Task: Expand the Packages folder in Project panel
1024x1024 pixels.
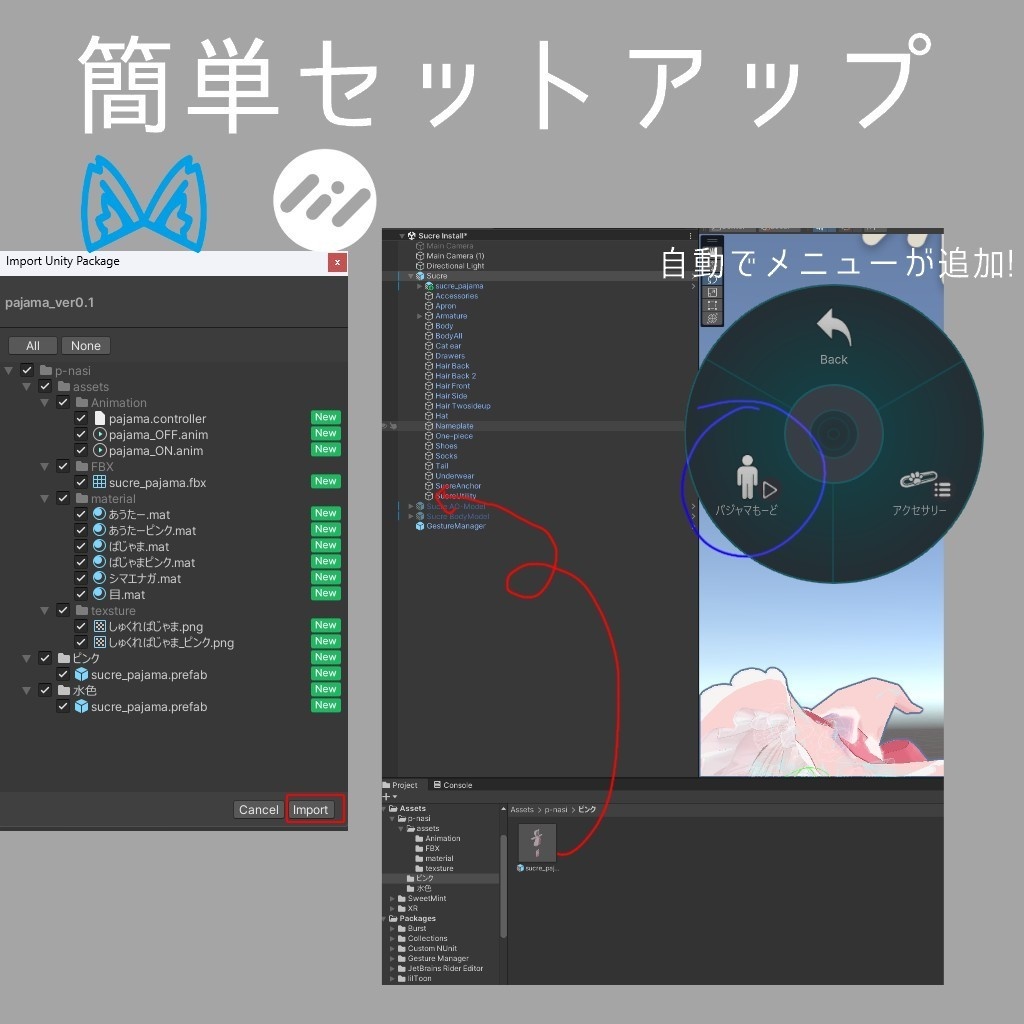Action: click(x=385, y=918)
